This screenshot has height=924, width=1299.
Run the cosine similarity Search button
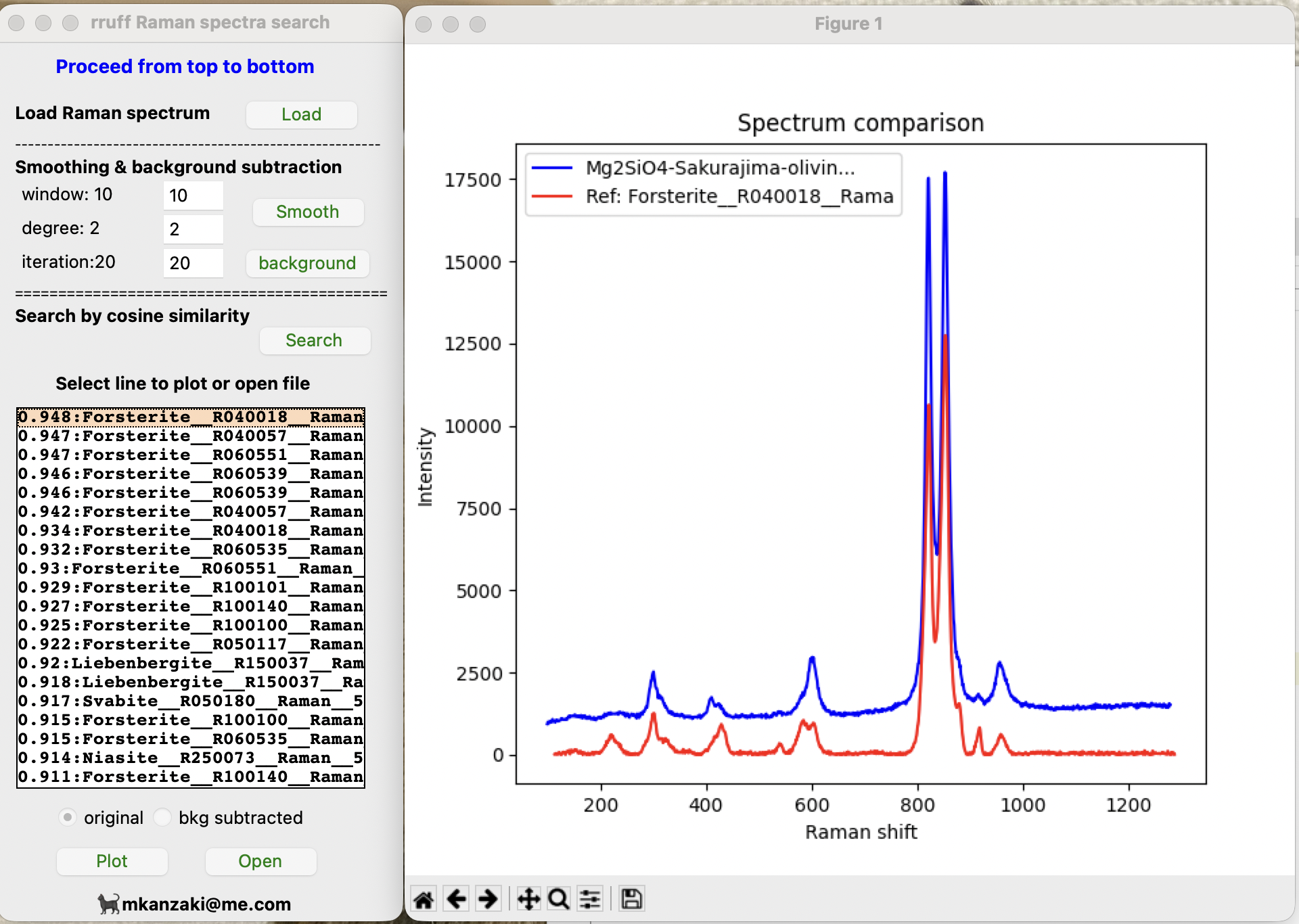pos(314,340)
